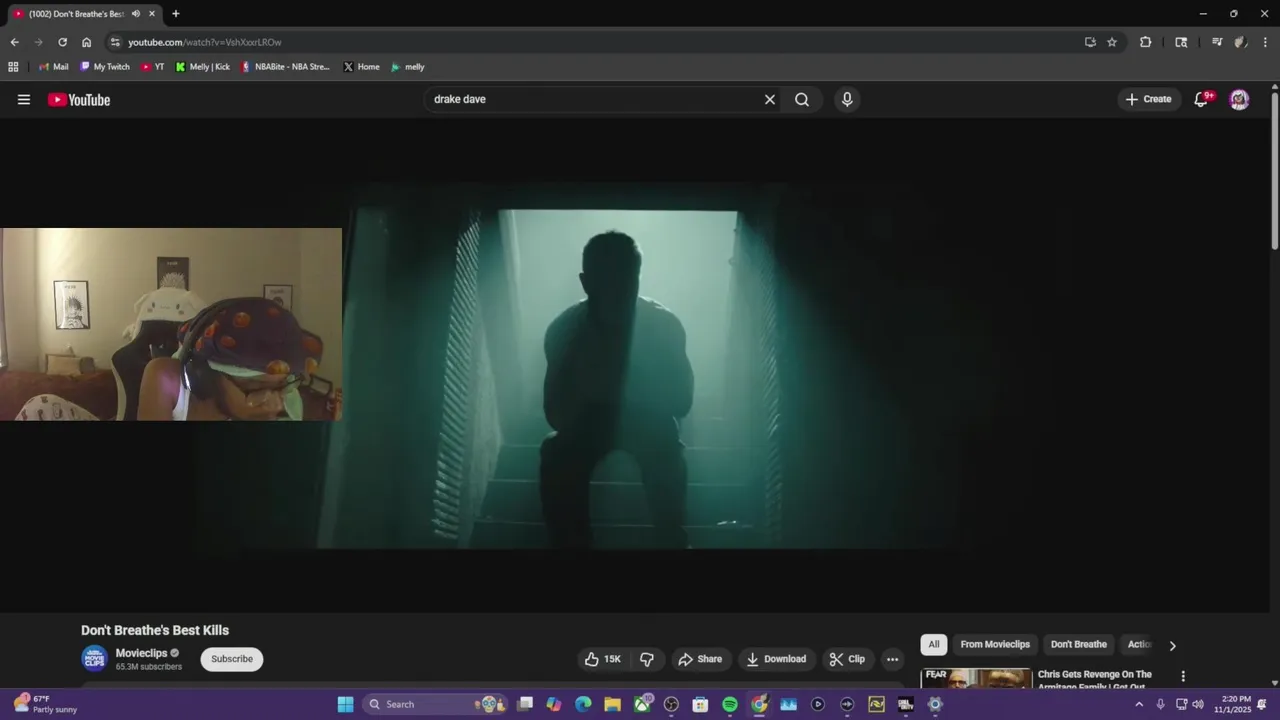Open the Chrome profile avatar

click(x=1240, y=42)
